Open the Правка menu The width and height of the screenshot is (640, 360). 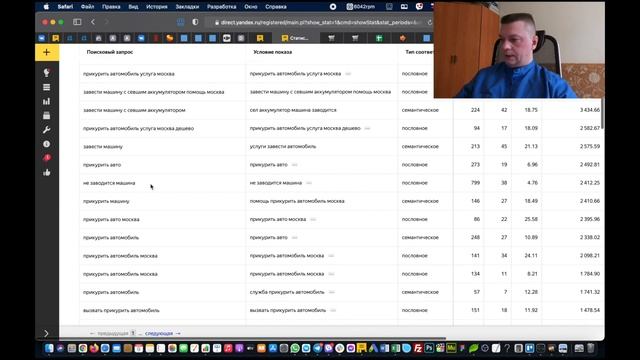[111, 7]
